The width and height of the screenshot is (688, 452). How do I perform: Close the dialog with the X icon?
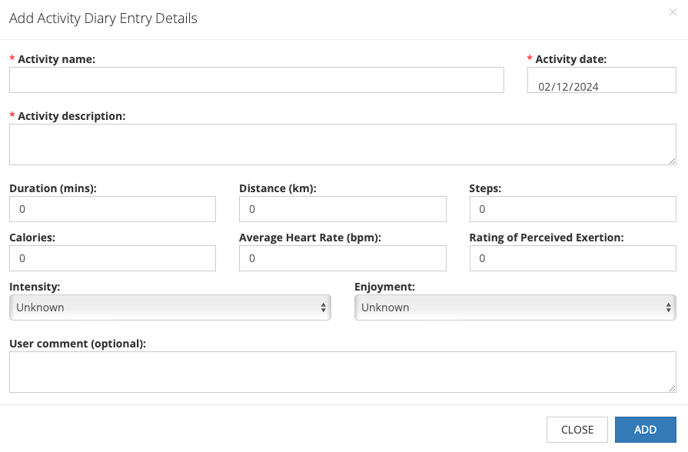tap(672, 12)
